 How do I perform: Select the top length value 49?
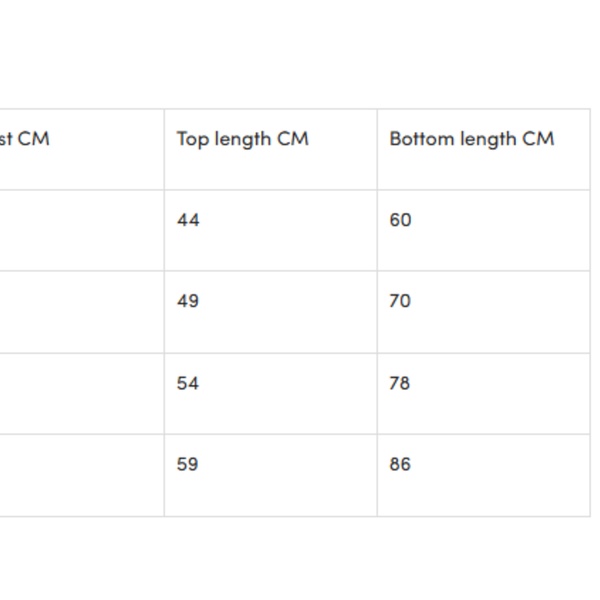click(x=188, y=301)
